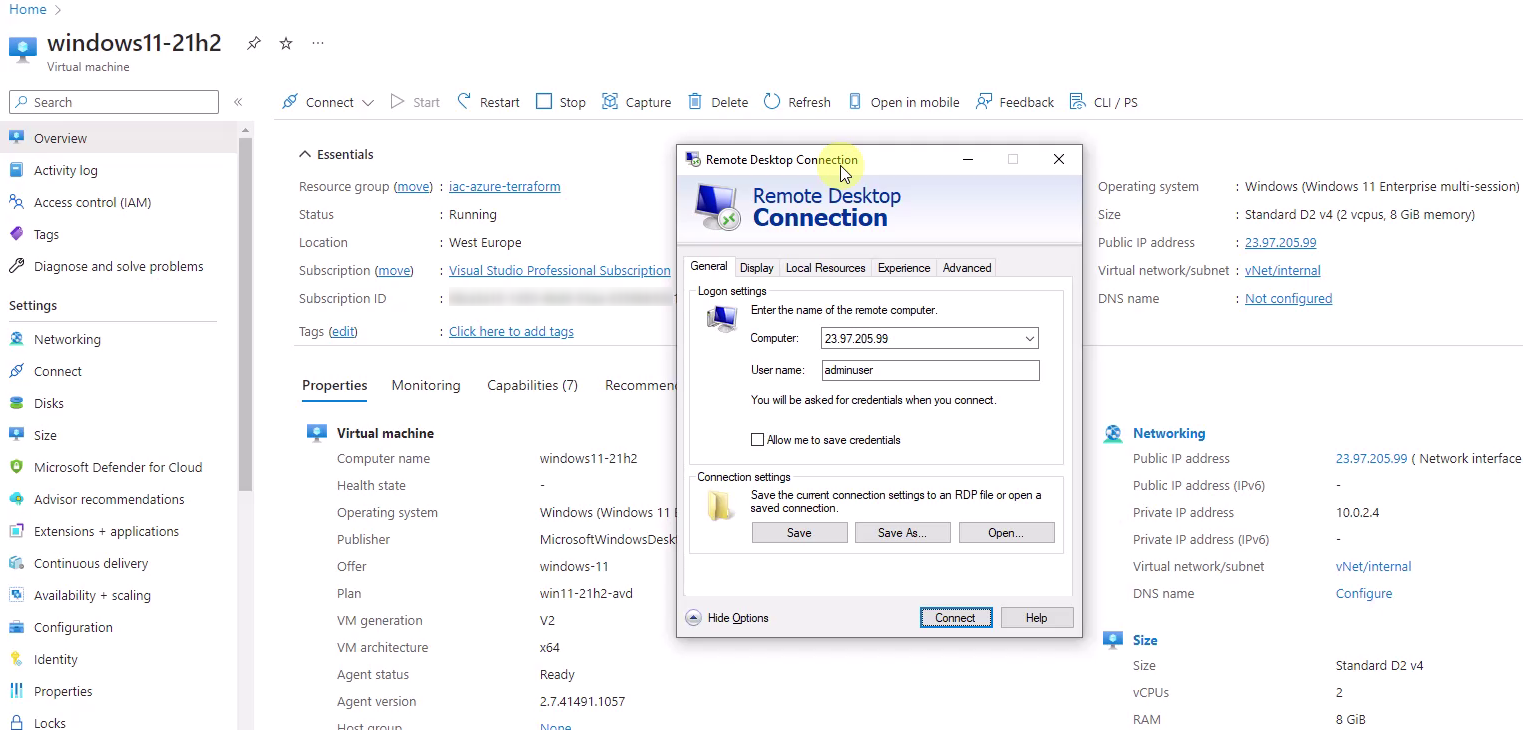Viewport: 1523px width, 730px height.
Task: Click Save connection settings button
Action: pyautogui.click(x=799, y=533)
